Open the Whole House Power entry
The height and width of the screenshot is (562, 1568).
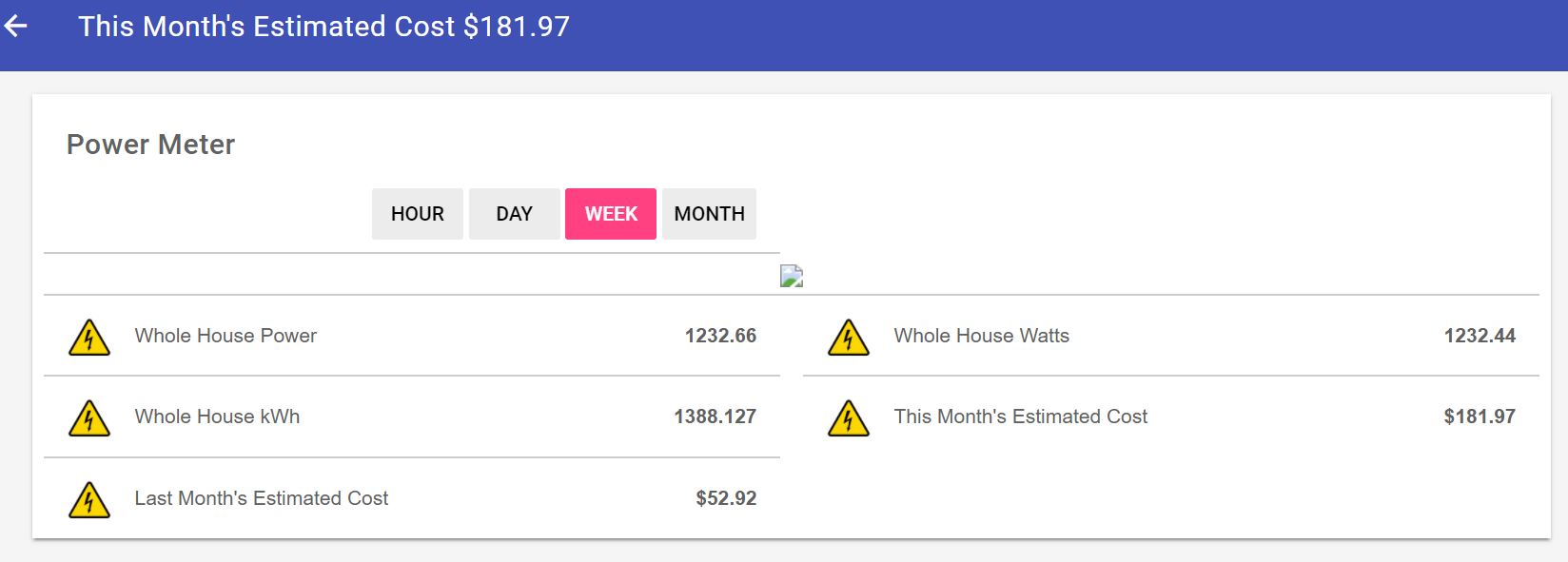coord(225,336)
